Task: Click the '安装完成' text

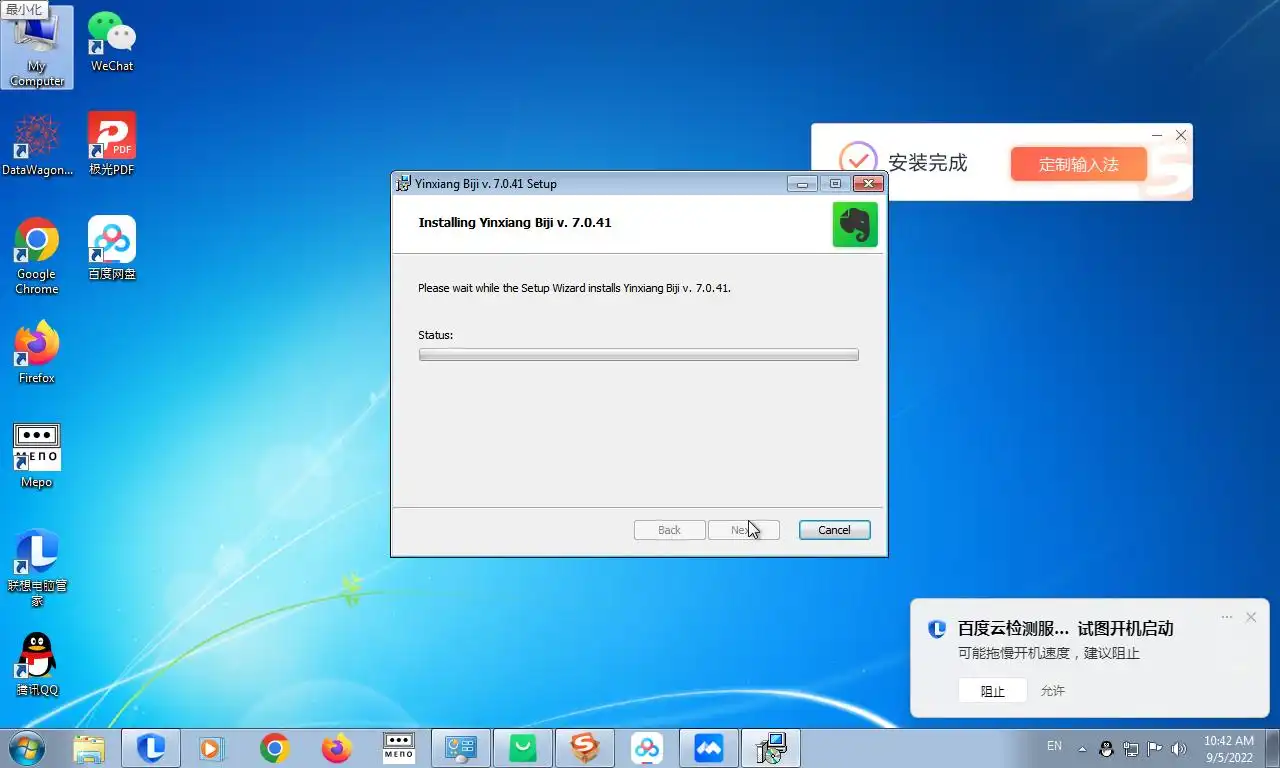Action: coord(928,163)
